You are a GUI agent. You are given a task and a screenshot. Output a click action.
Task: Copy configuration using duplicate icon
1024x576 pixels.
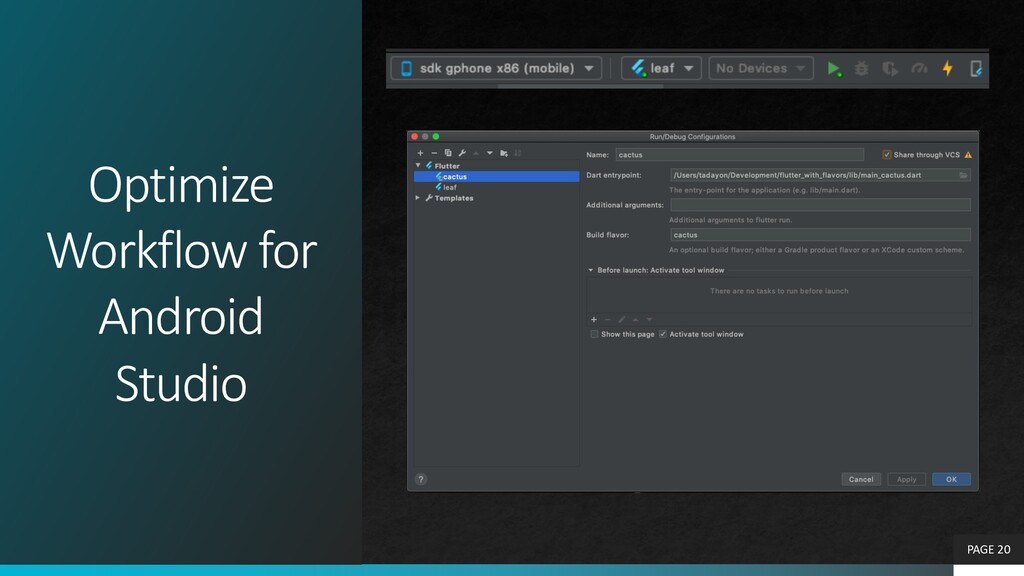[x=448, y=153]
